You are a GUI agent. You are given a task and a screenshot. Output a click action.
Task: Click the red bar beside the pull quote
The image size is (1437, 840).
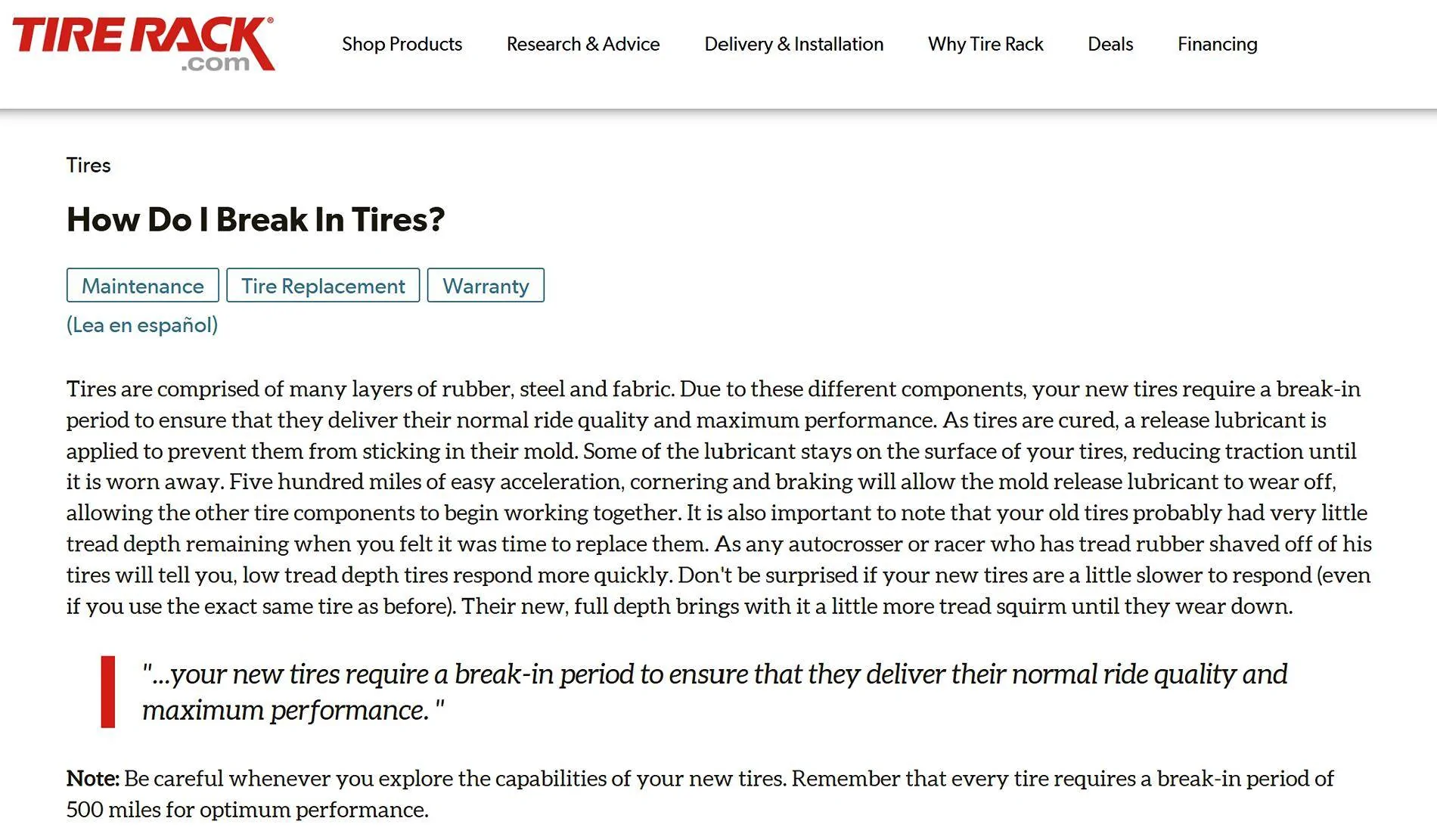pos(108,692)
